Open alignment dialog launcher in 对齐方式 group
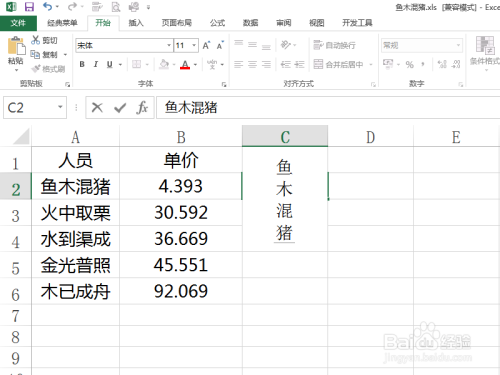 coord(373,85)
